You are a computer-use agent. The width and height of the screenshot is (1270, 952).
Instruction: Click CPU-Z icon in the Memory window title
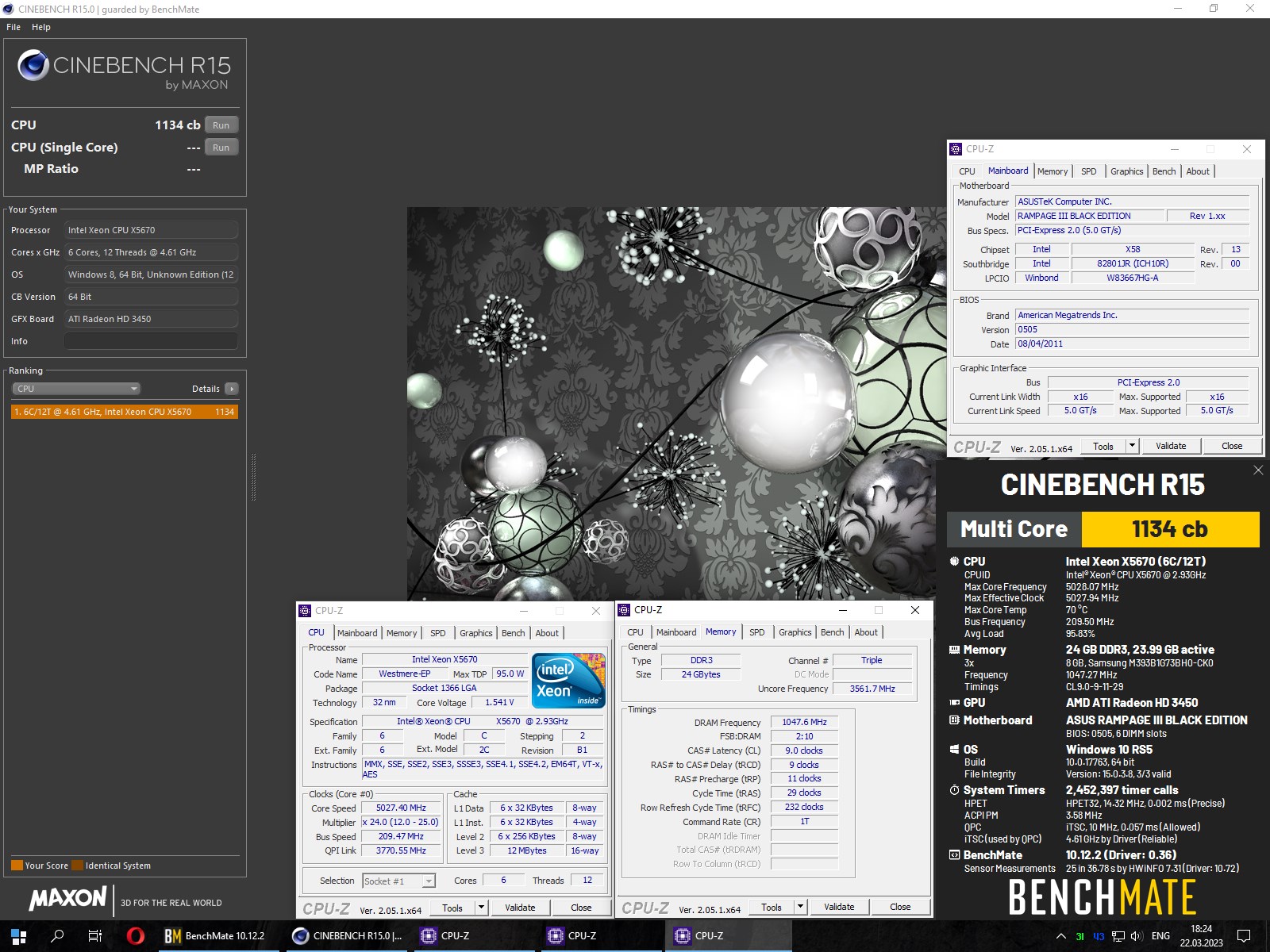pyautogui.click(x=625, y=610)
